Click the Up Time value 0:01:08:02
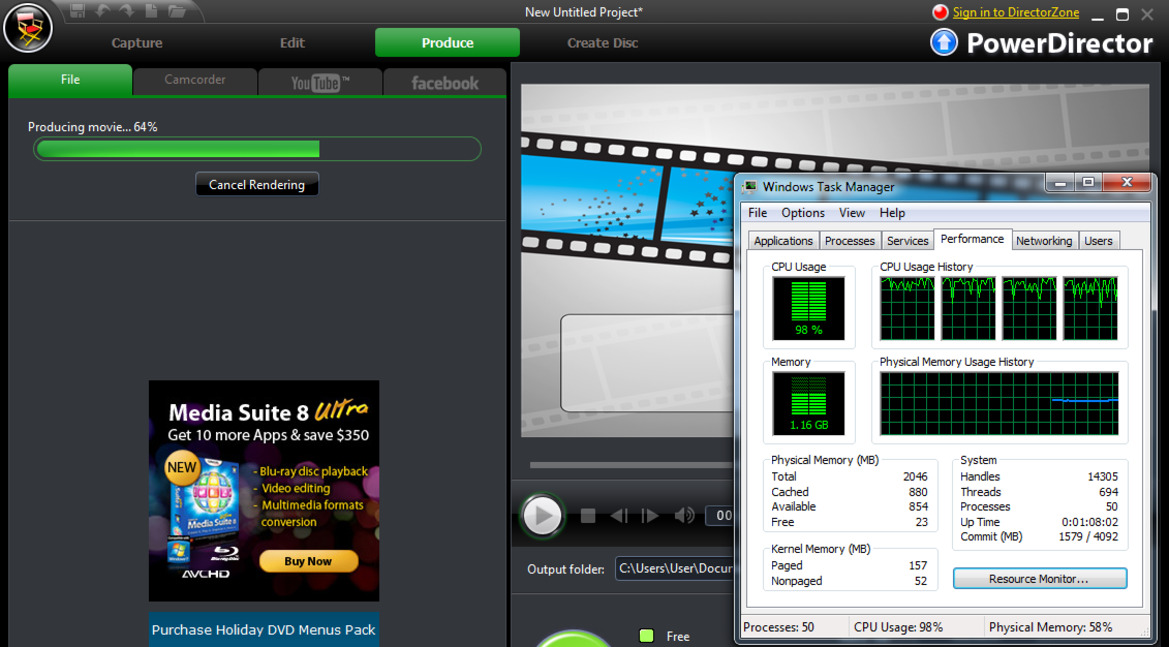 [1090, 522]
